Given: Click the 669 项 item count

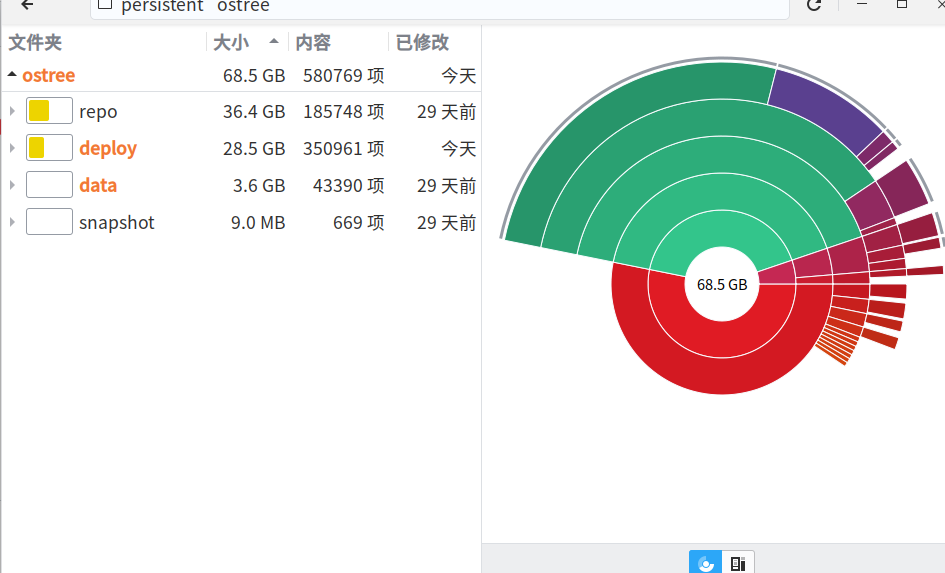Looking at the screenshot, I should pos(359,223).
